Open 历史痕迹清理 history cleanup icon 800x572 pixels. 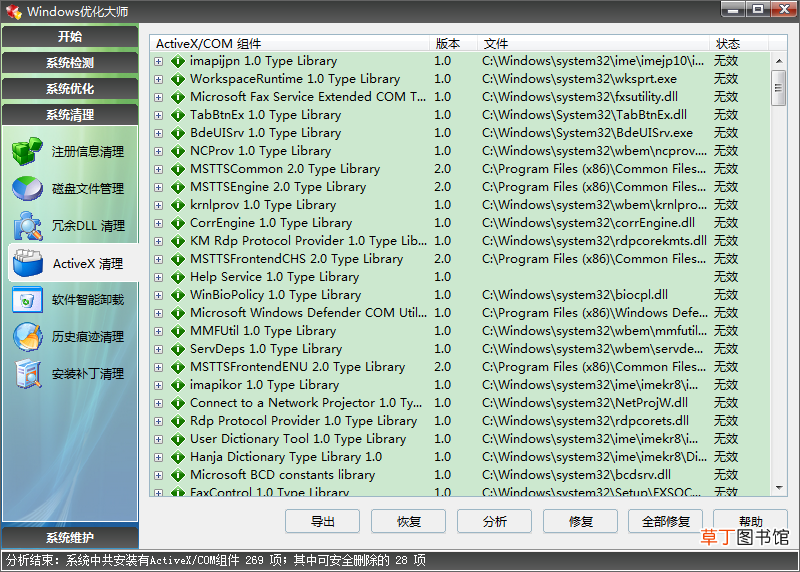(x=28, y=337)
